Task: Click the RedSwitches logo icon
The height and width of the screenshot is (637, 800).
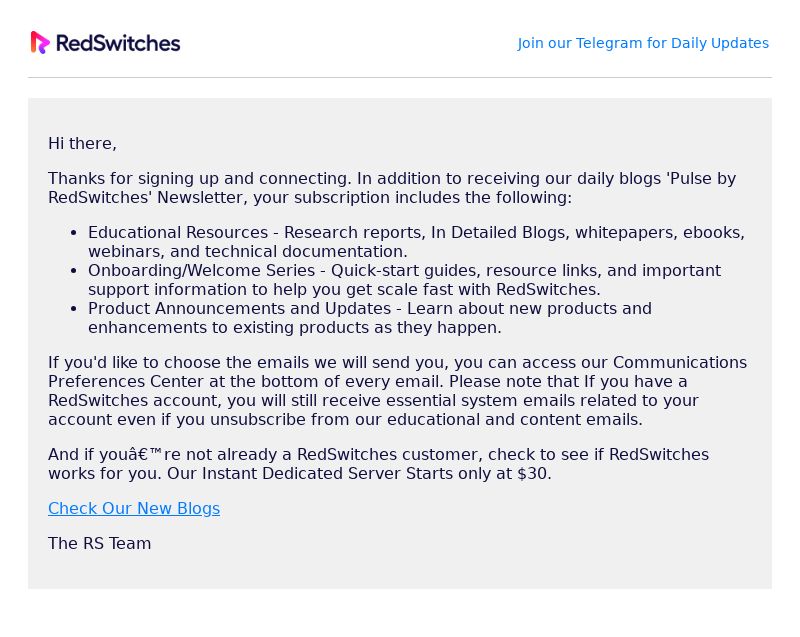Action: (x=40, y=42)
